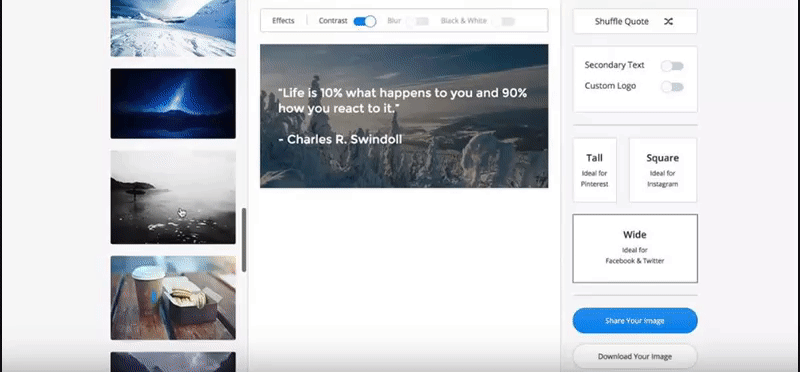Image resolution: width=800 pixels, height=372 pixels.
Task: Click Download Your Image
Action: pos(635,357)
